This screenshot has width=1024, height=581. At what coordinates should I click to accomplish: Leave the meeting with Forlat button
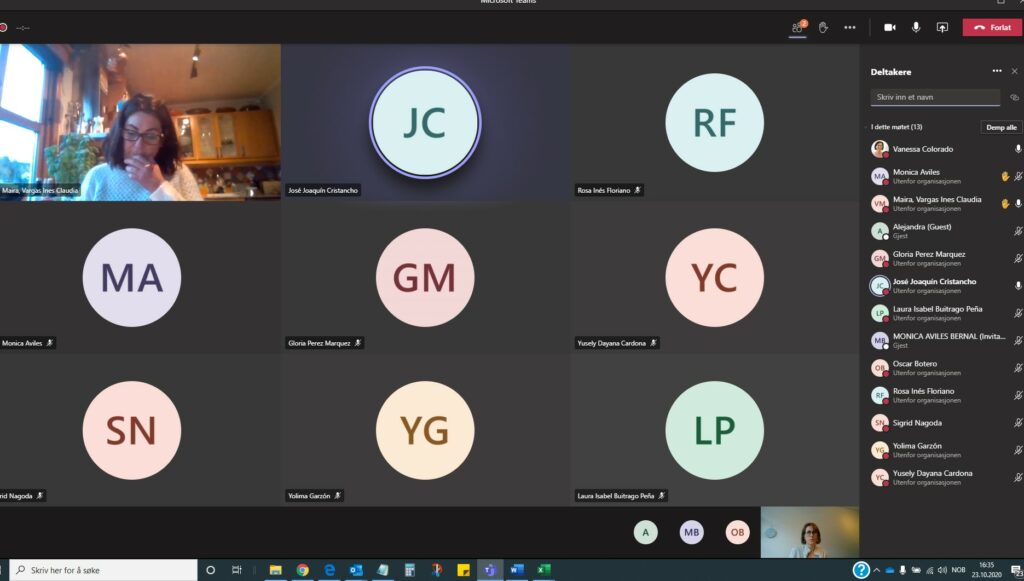click(991, 27)
